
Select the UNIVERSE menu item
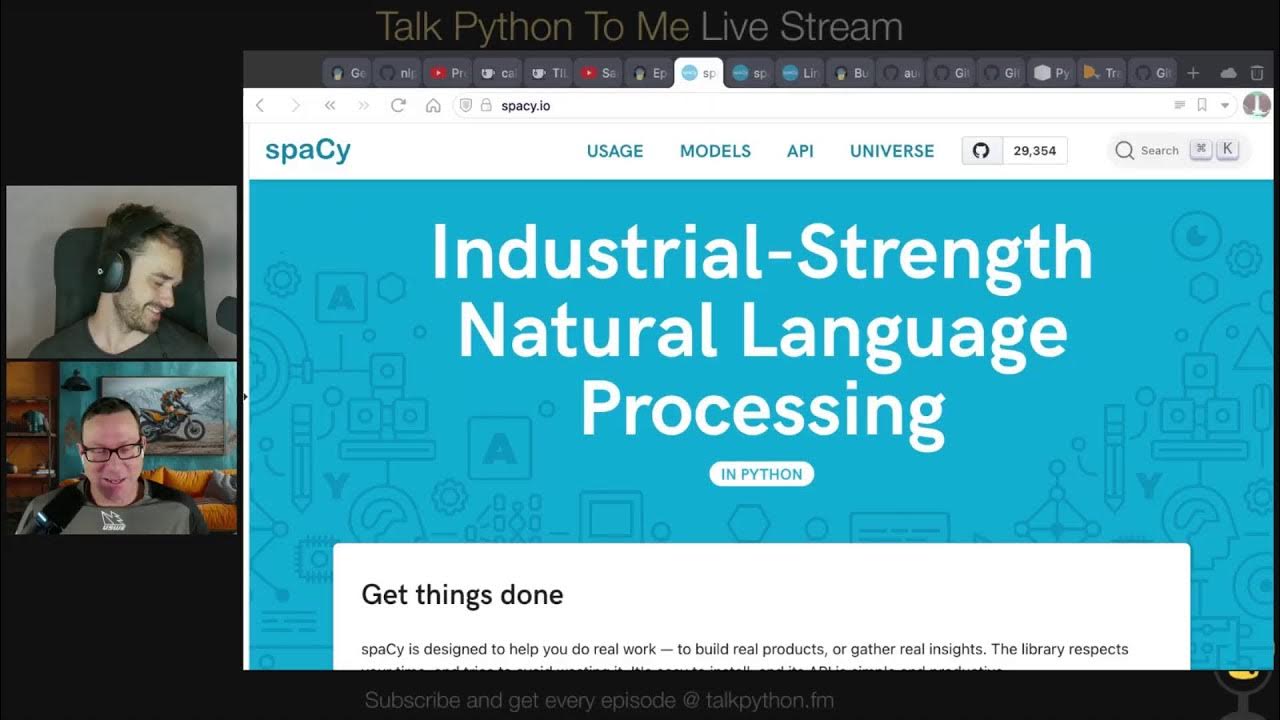point(891,151)
